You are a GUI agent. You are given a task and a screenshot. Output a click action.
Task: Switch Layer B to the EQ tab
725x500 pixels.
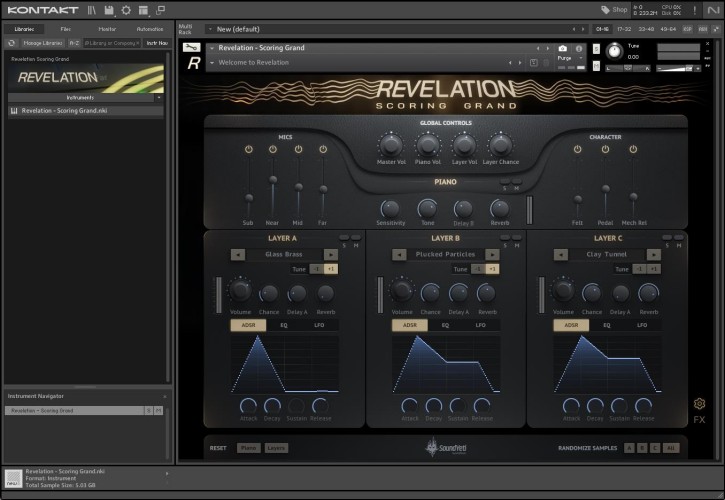pyautogui.click(x=445, y=325)
